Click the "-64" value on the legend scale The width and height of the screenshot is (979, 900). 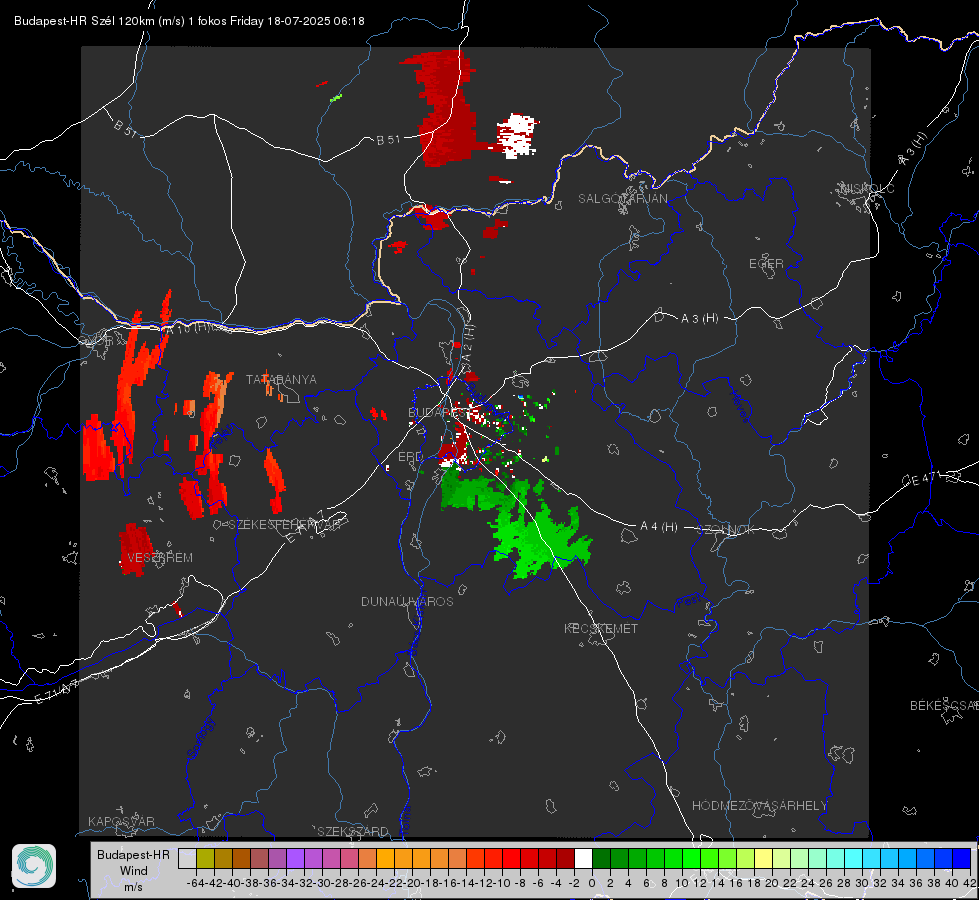tap(195, 883)
